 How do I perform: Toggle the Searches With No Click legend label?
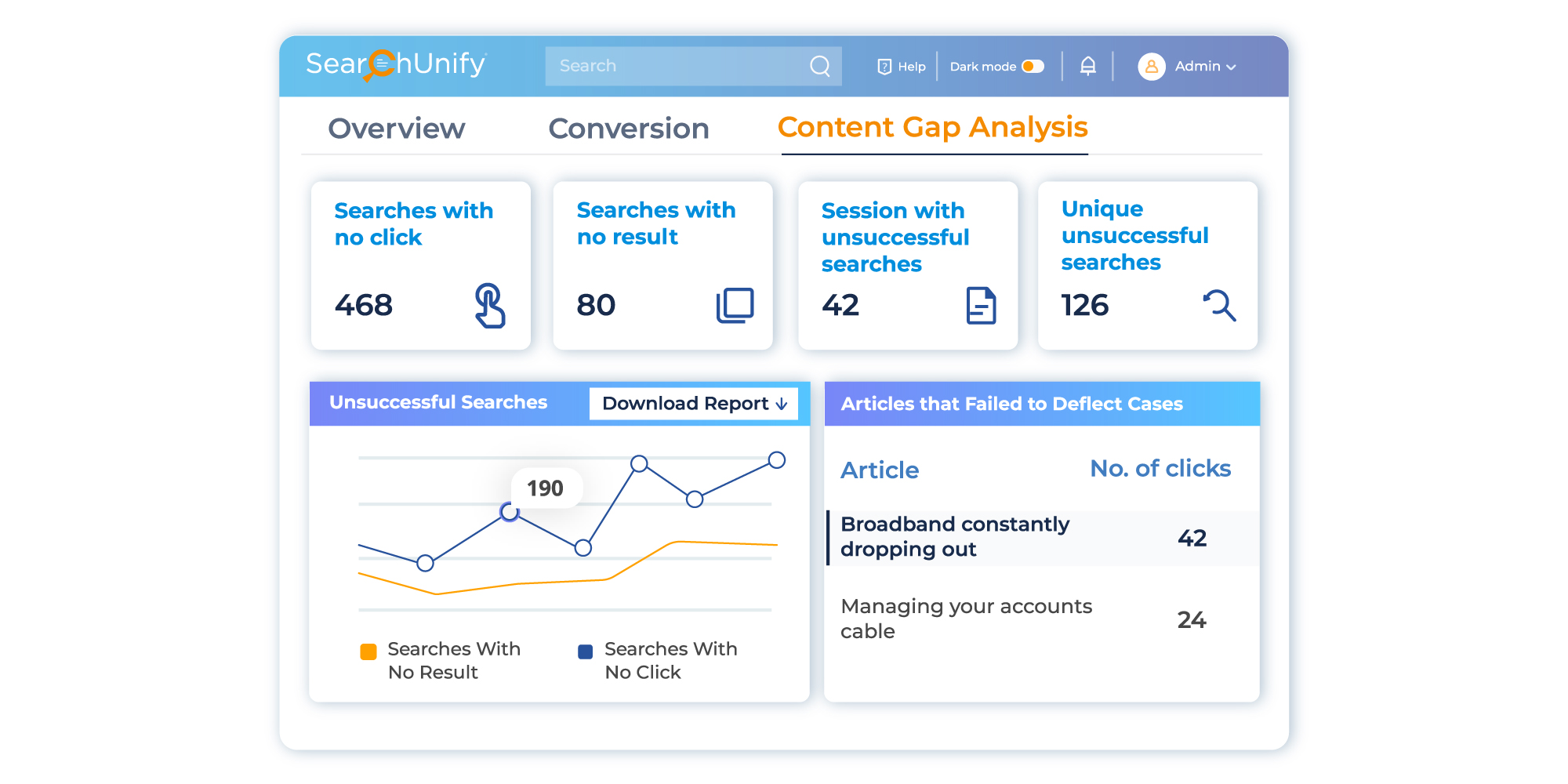[671, 660]
